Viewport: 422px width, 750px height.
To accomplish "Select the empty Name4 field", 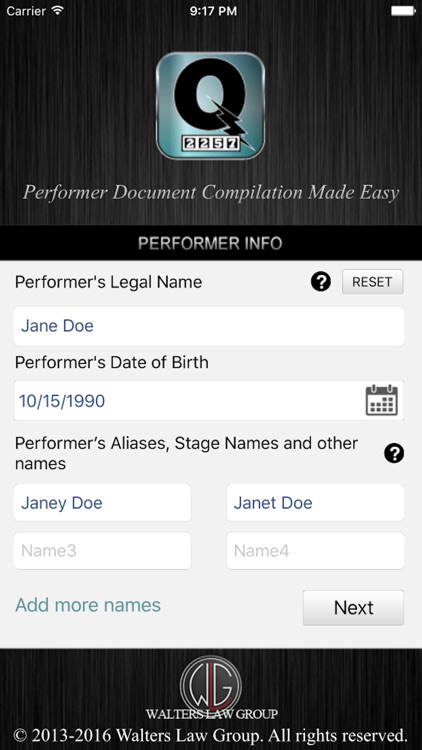I will click(315, 551).
